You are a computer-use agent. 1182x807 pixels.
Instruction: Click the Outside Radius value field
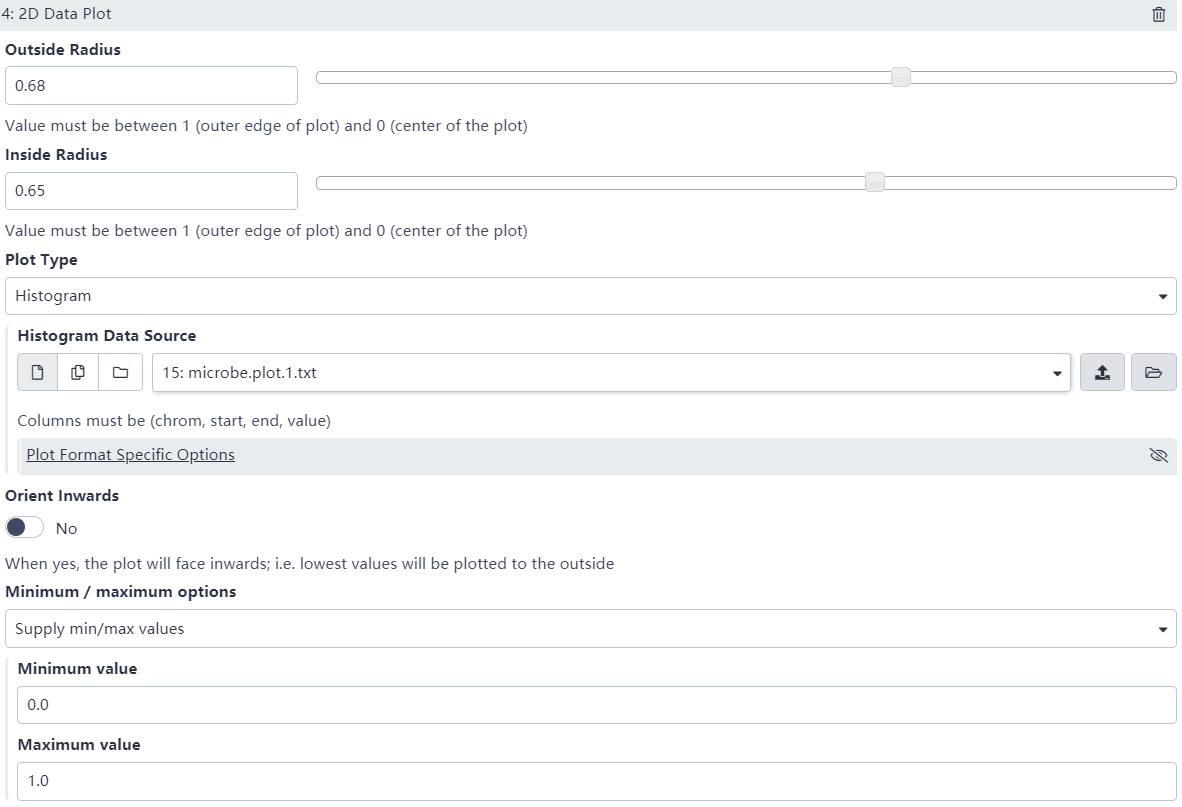[151, 86]
